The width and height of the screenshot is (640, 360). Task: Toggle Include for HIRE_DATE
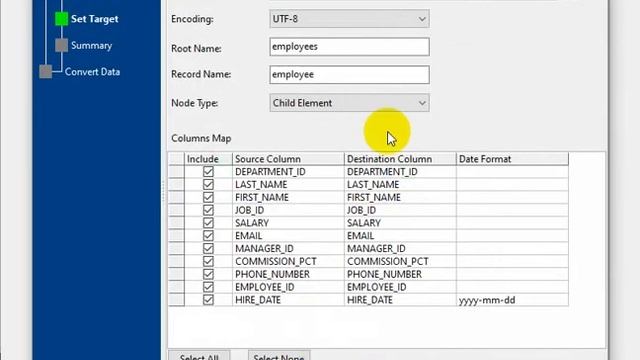coord(208,300)
